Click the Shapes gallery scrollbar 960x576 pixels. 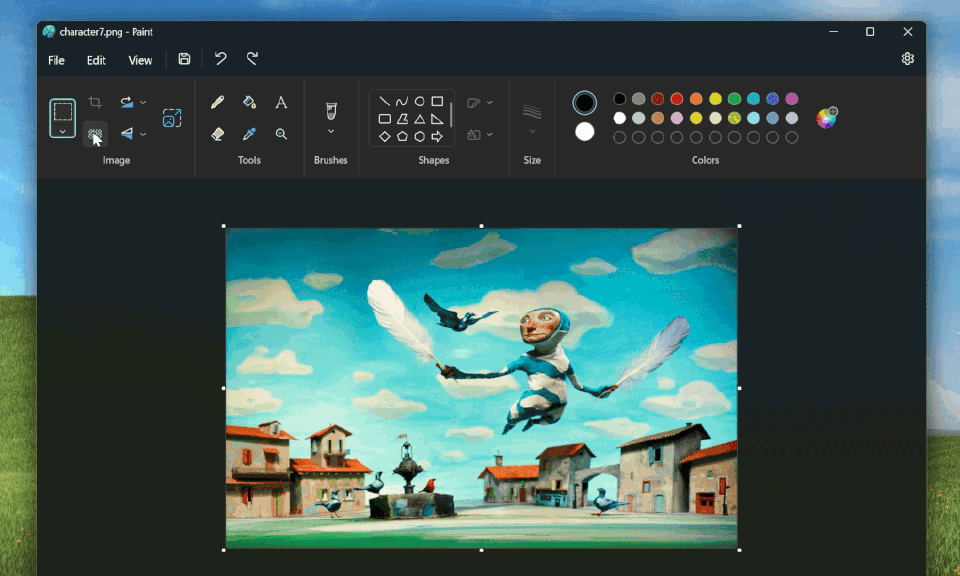451,114
